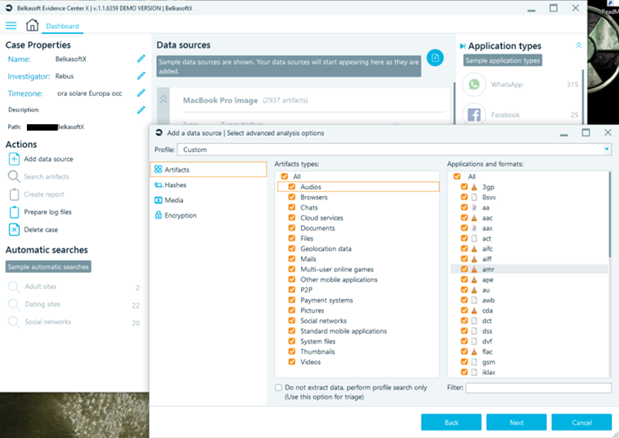Click the VLC cone icon beside flac

(x=474, y=351)
